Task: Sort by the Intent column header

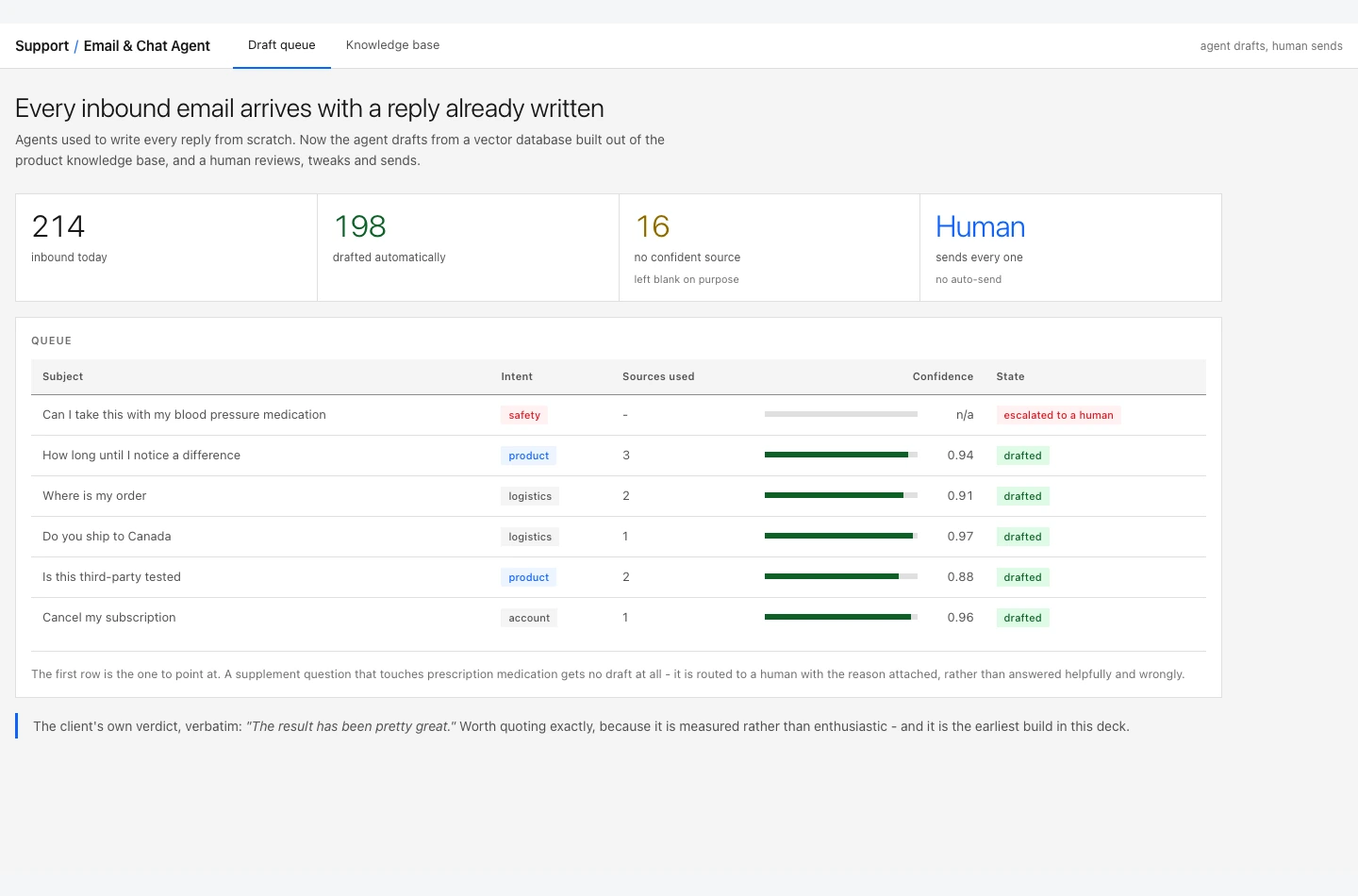Action: coord(517,376)
